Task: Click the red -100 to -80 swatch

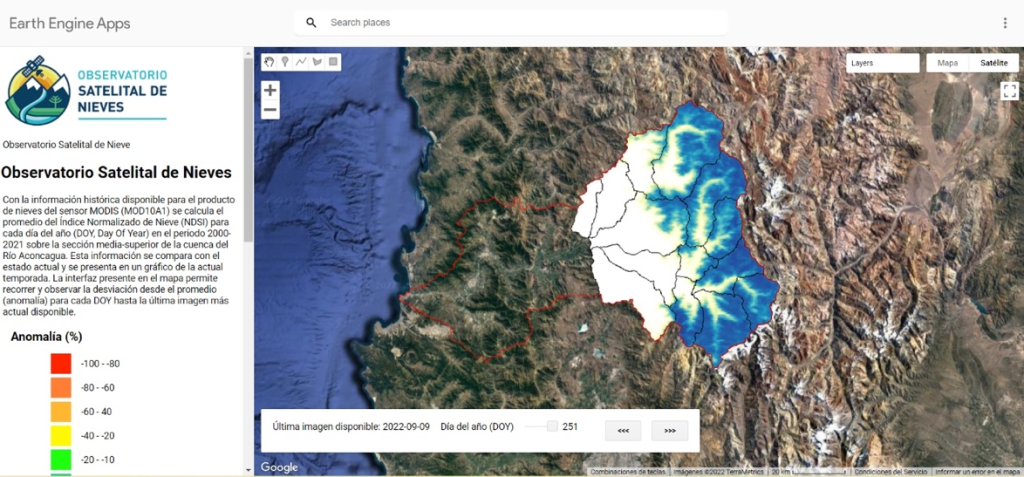Action: tap(61, 364)
